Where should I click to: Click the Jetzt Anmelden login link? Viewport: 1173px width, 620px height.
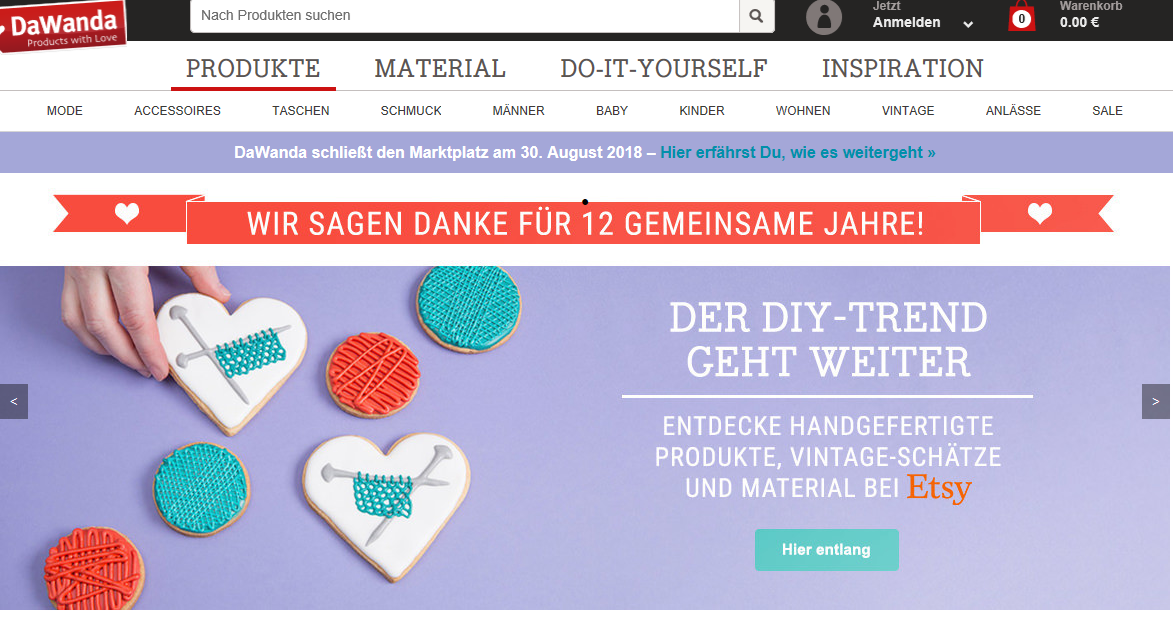[x=906, y=15]
